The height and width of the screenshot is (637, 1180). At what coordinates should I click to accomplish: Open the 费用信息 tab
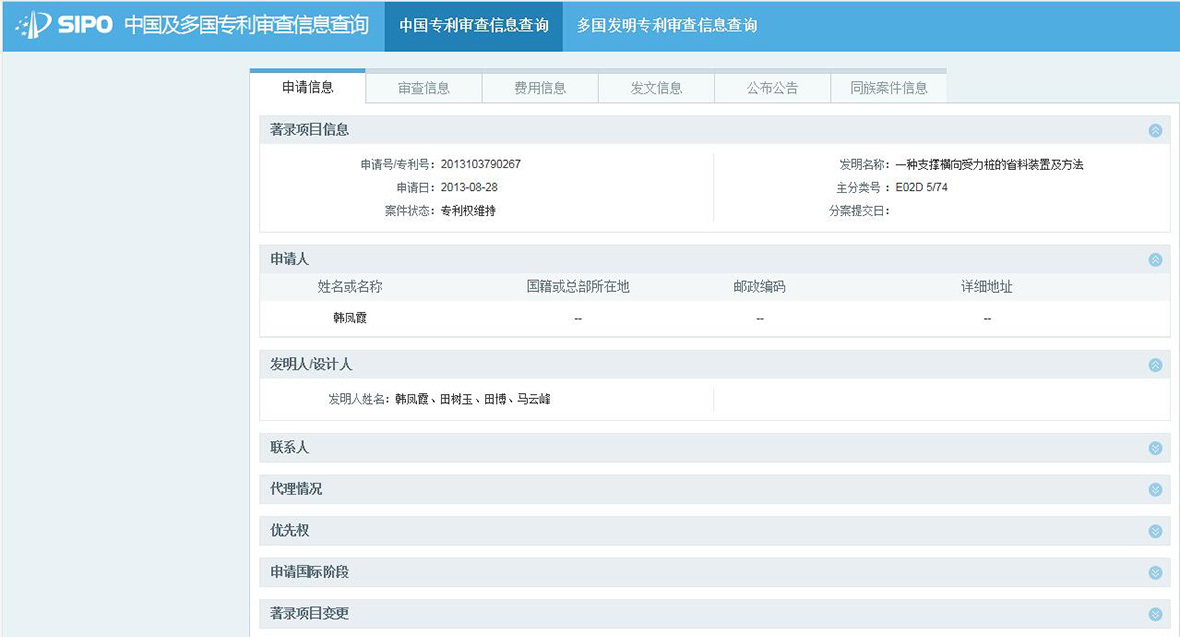coord(540,88)
